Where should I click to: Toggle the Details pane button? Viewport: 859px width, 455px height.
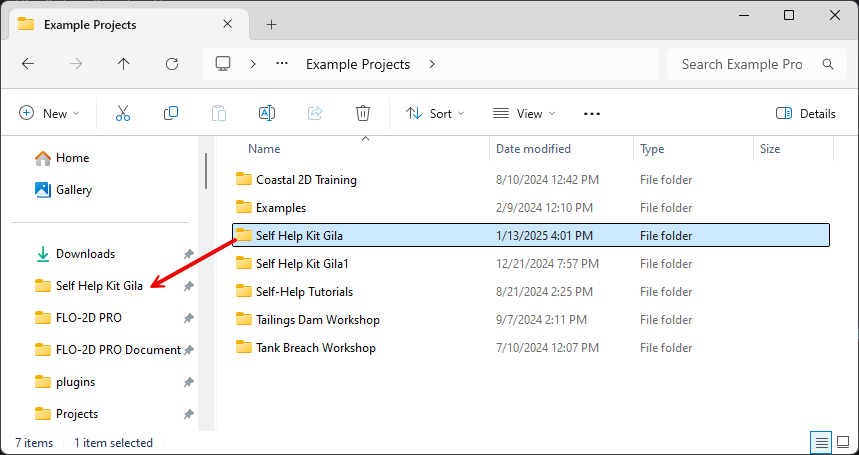click(806, 114)
